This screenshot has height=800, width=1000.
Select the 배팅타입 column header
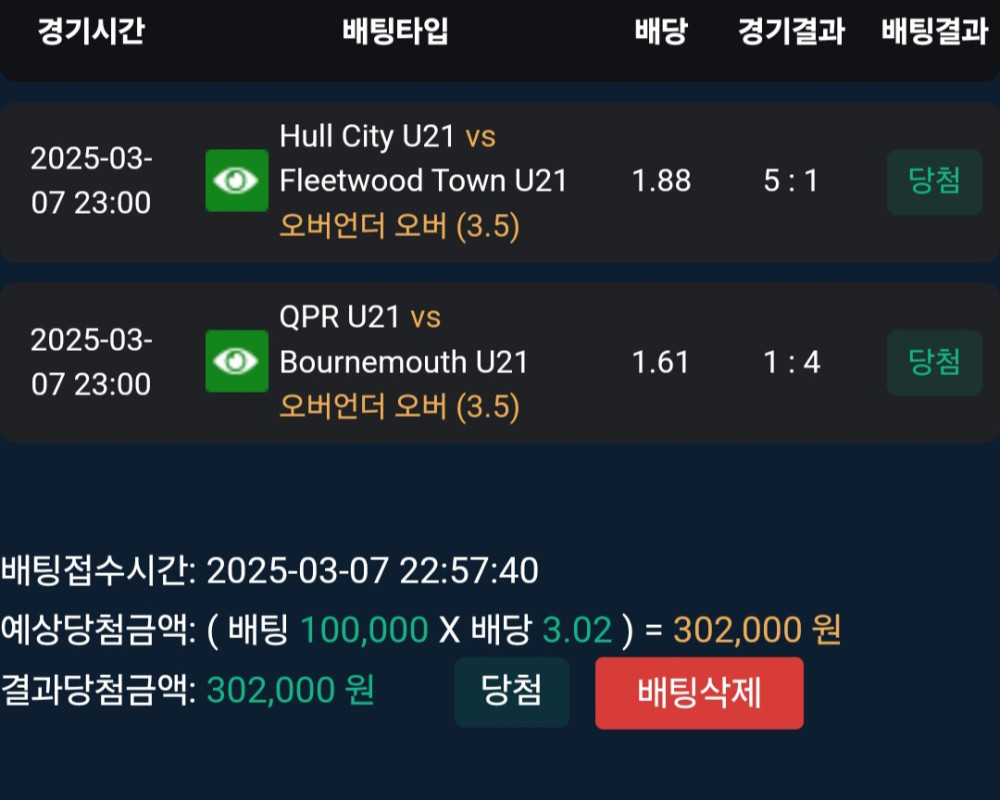[395, 32]
